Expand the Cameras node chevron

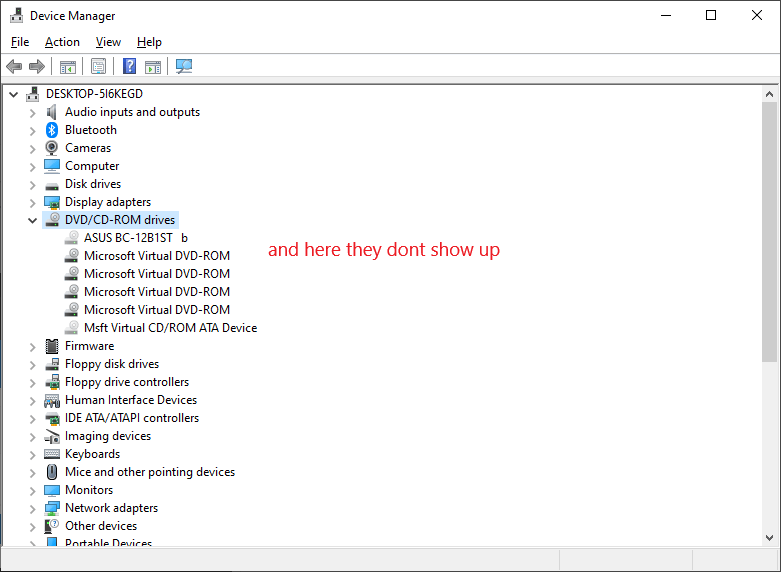pos(32,148)
